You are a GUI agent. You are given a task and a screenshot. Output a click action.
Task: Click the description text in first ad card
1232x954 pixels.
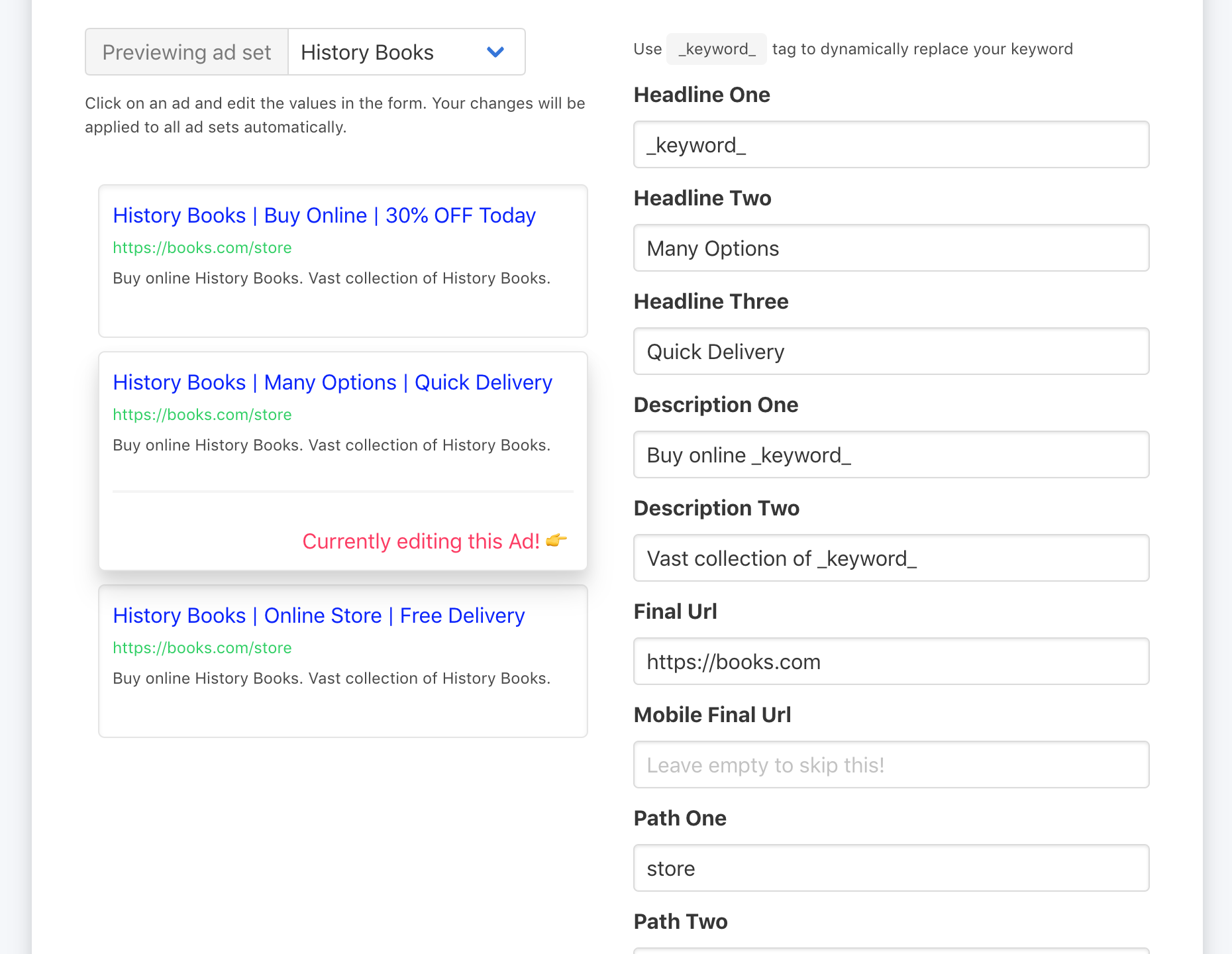pyautogui.click(x=332, y=278)
